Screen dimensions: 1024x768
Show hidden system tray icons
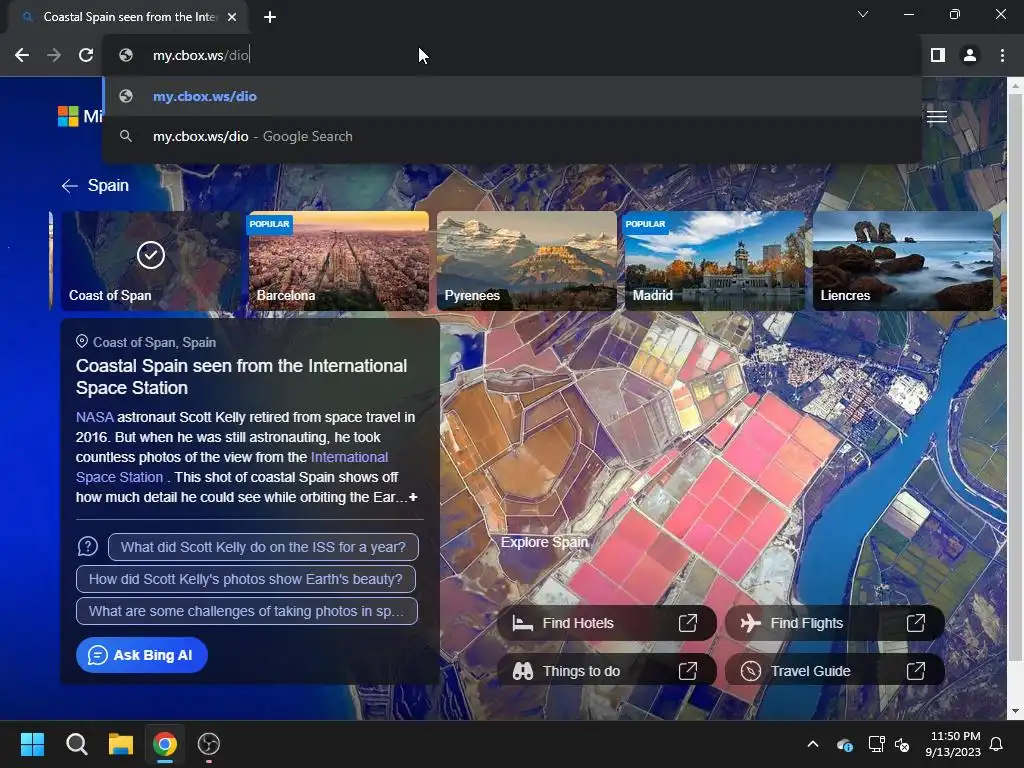tap(813, 744)
